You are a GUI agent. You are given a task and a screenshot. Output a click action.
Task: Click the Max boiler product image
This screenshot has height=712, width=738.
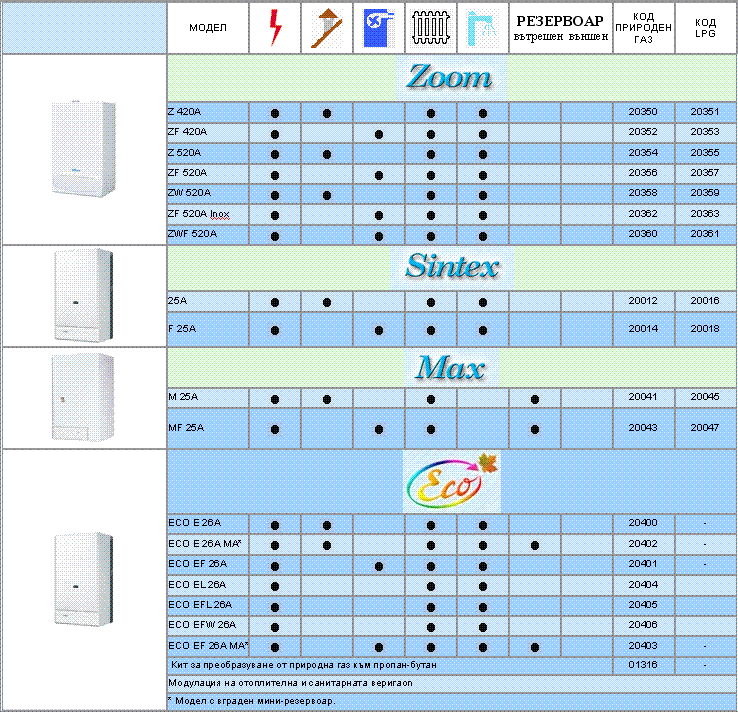83,397
